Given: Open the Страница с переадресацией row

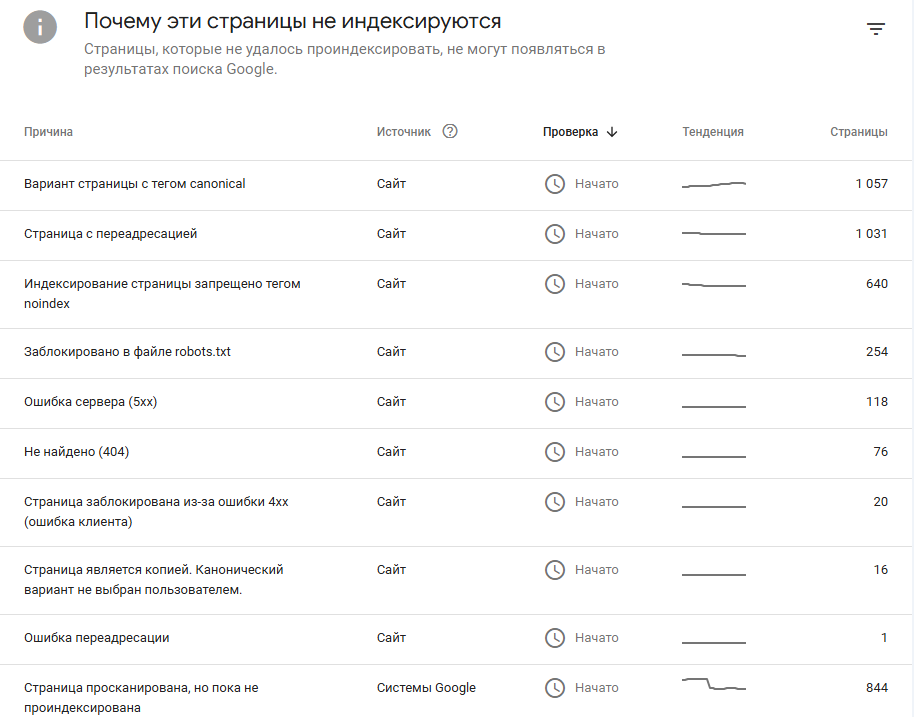Looking at the screenshot, I should coord(111,234).
